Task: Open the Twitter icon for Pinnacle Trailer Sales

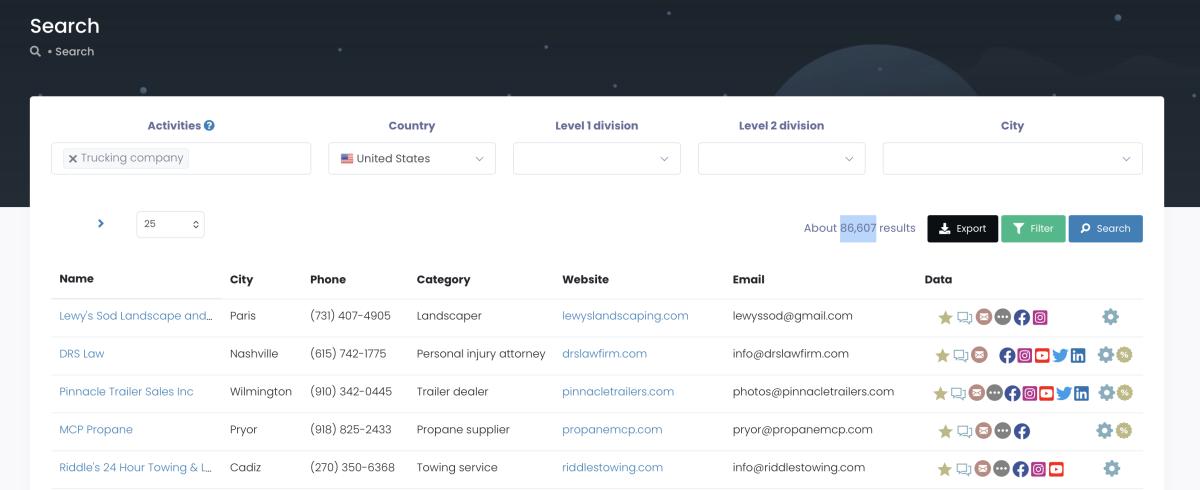Action: pyautogui.click(x=1062, y=393)
